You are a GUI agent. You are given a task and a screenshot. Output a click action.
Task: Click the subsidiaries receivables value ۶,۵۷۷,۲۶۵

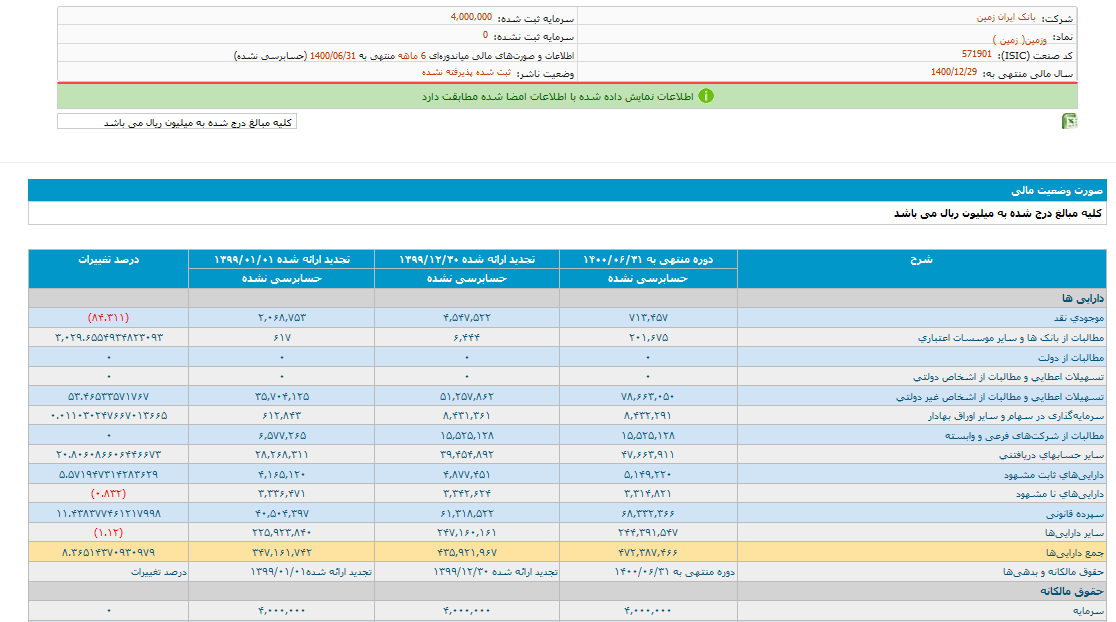(x=282, y=436)
